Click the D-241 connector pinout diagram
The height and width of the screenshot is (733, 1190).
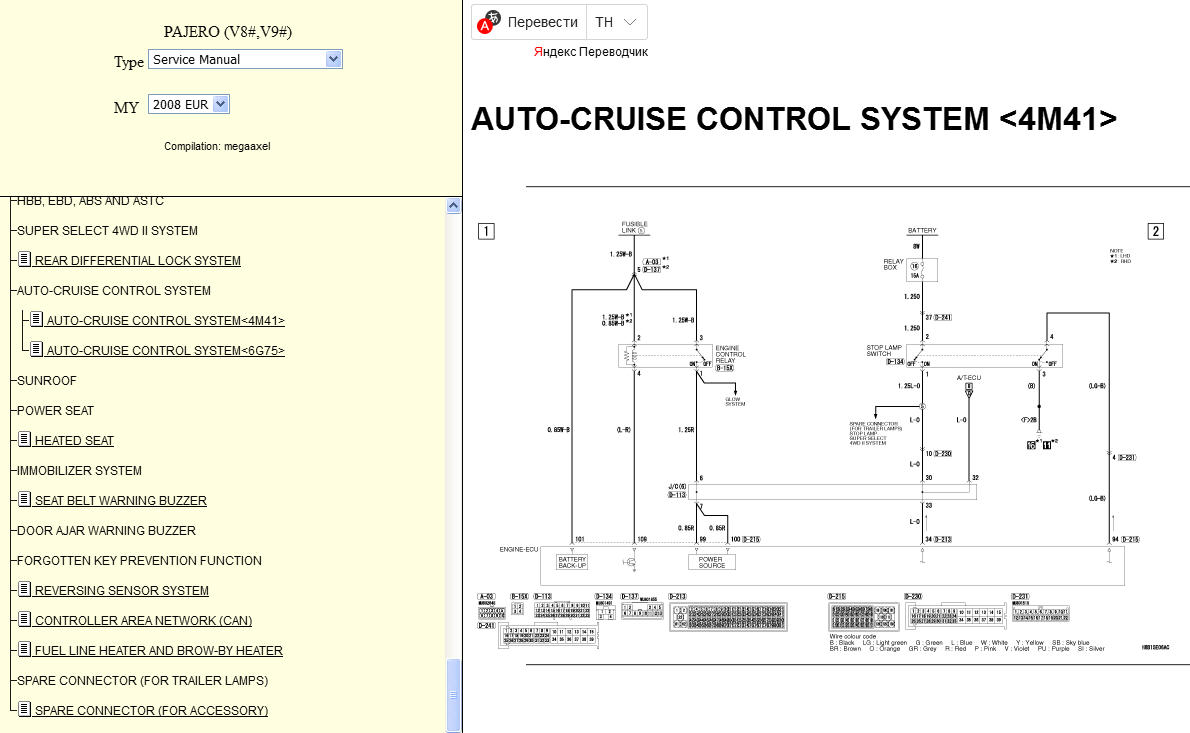coord(548,637)
